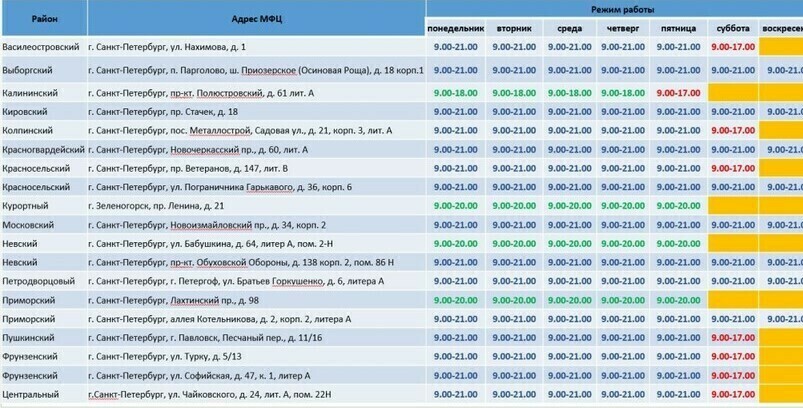Select Колпинский row's red Saturday 9.00-17.00 cell

coord(733,130)
